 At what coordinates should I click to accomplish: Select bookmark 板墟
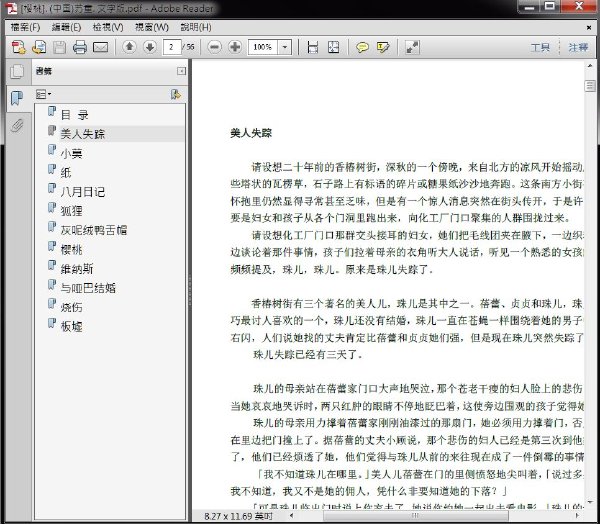pos(72,326)
